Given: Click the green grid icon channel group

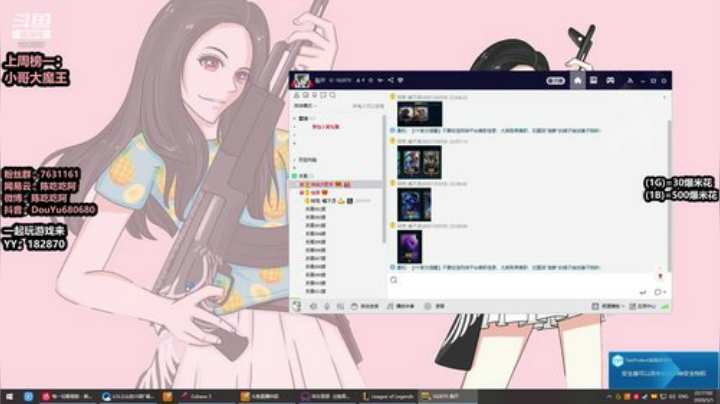Looking at the screenshot, I should (294, 176).
